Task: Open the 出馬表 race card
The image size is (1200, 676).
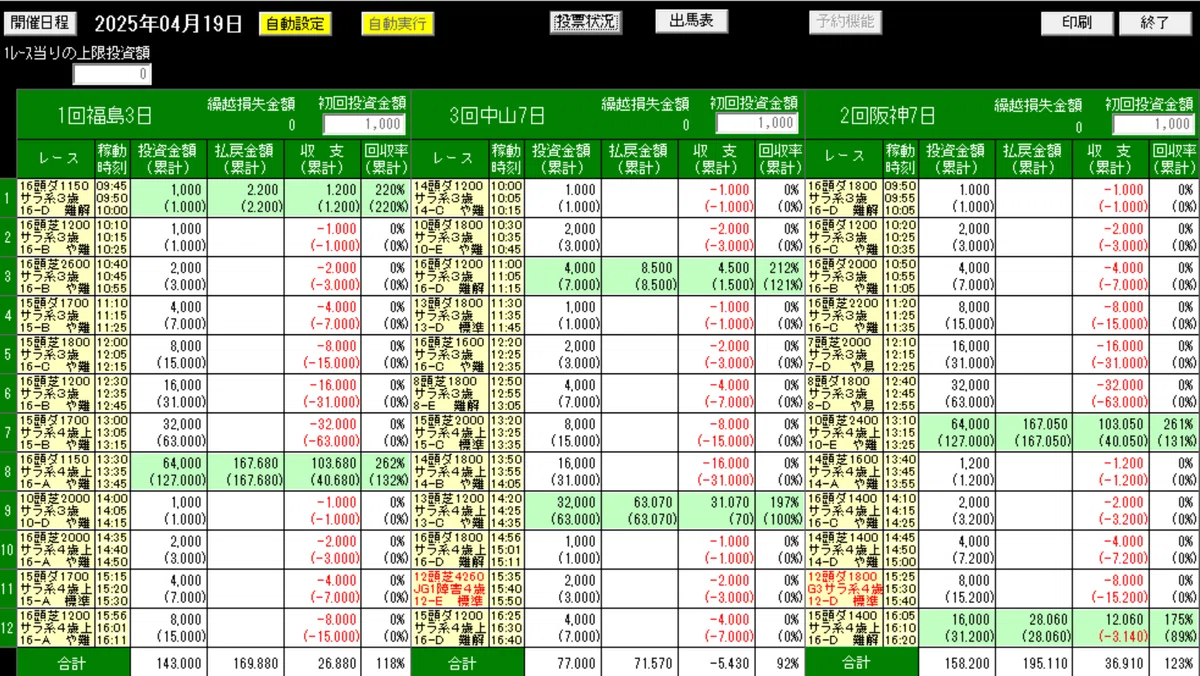Action: 691,22
